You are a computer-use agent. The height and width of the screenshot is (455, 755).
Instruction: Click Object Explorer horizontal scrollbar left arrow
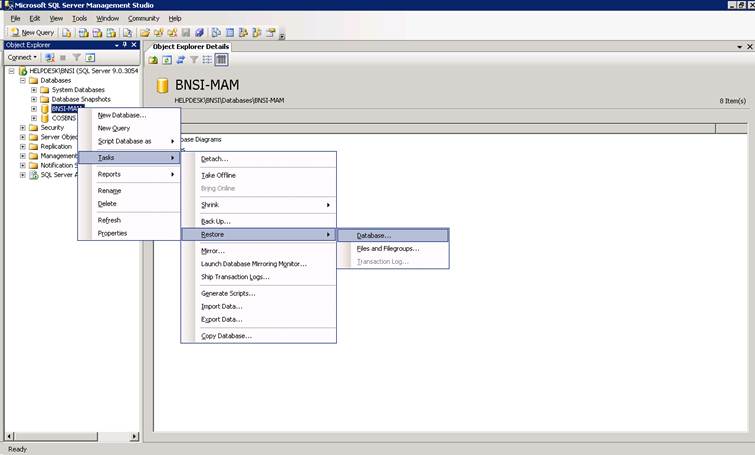(10, 436)
